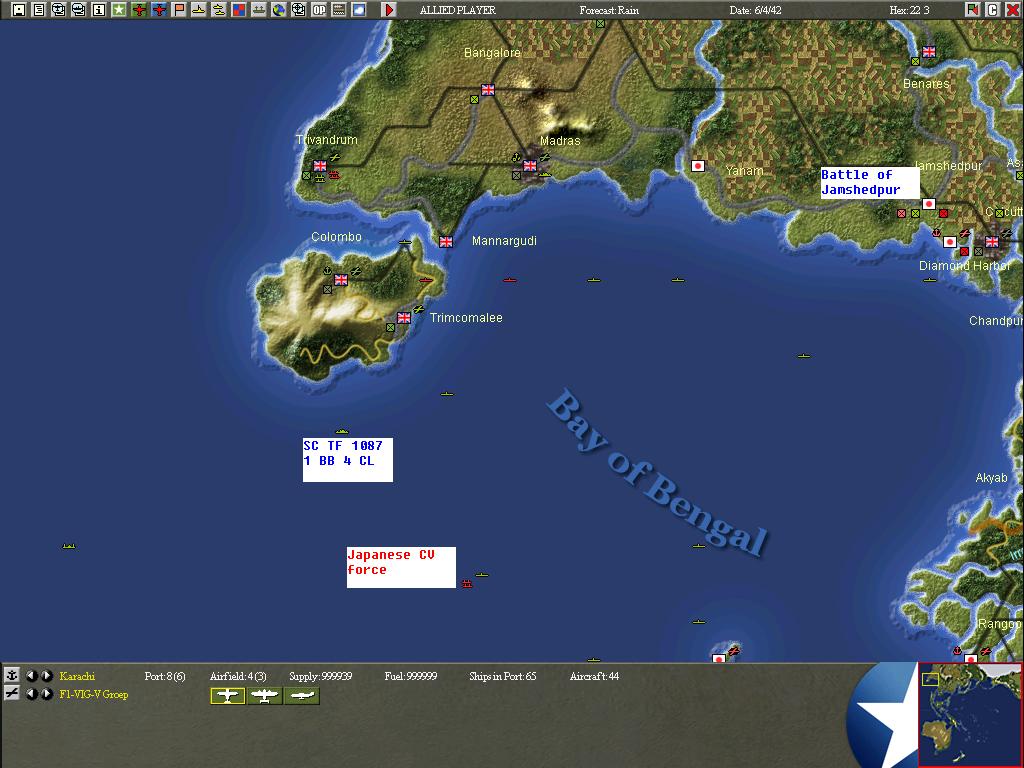Click the 'Hex: 22 3' status text
Screen dimensions: 1024x768
(910, 10)
